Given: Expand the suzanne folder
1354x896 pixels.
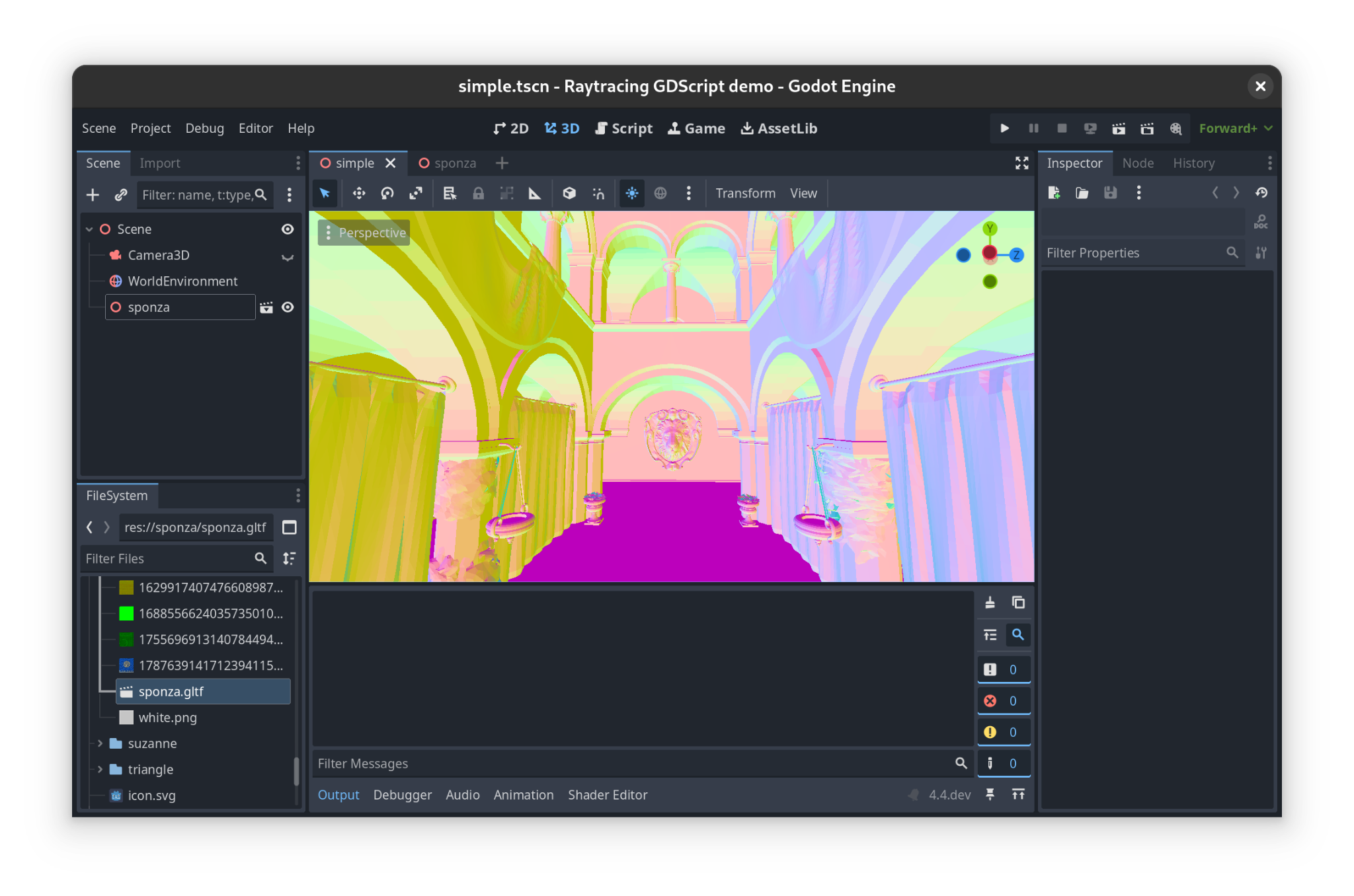Looking at the screenshot, I should (x=100, y=744).
